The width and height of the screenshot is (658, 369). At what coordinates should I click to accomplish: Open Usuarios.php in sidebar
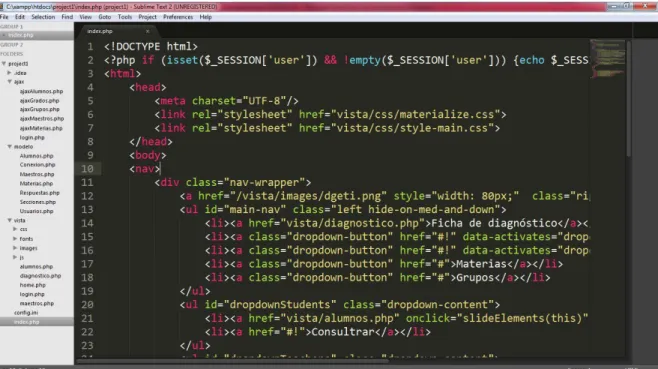(x=37, y=211)
